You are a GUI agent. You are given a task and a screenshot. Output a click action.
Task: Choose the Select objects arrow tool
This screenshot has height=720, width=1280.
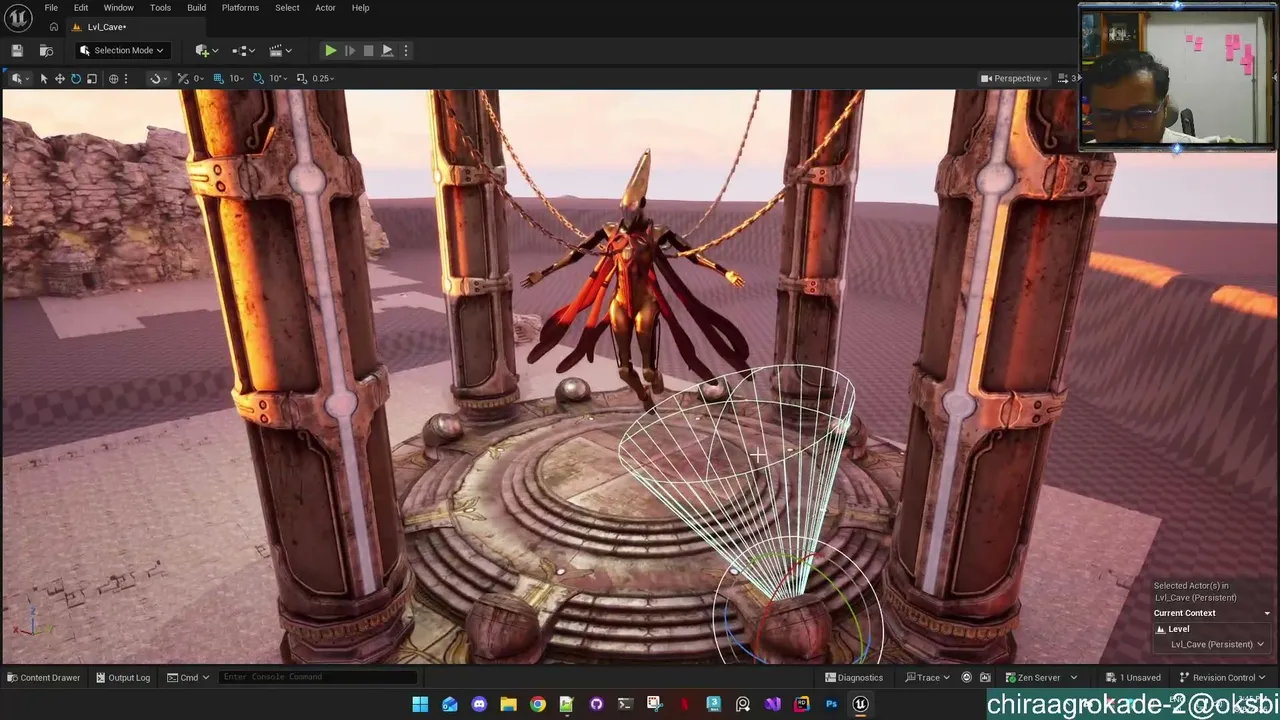pyautogui.click(x=44, y=78)
